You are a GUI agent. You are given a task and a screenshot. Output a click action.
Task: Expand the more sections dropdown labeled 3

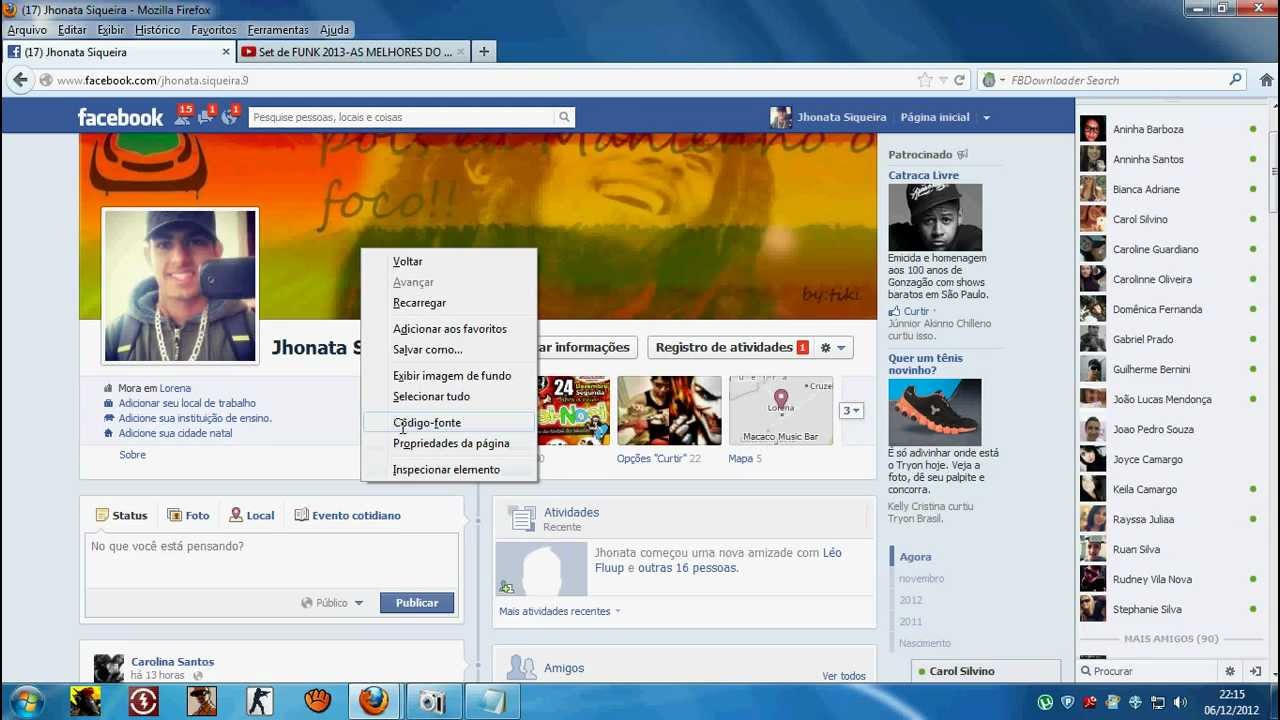pyautogui.click(x=851, y=410)
